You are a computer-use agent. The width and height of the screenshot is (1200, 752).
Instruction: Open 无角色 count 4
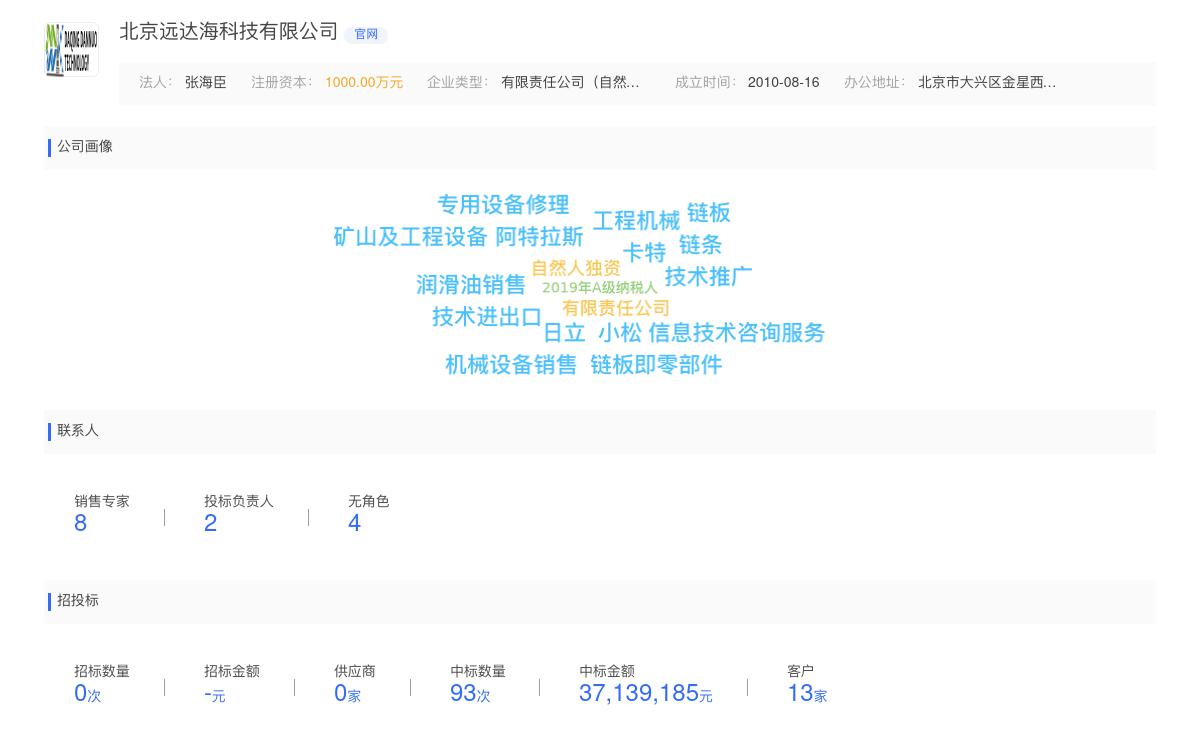[x=354, y=523]
